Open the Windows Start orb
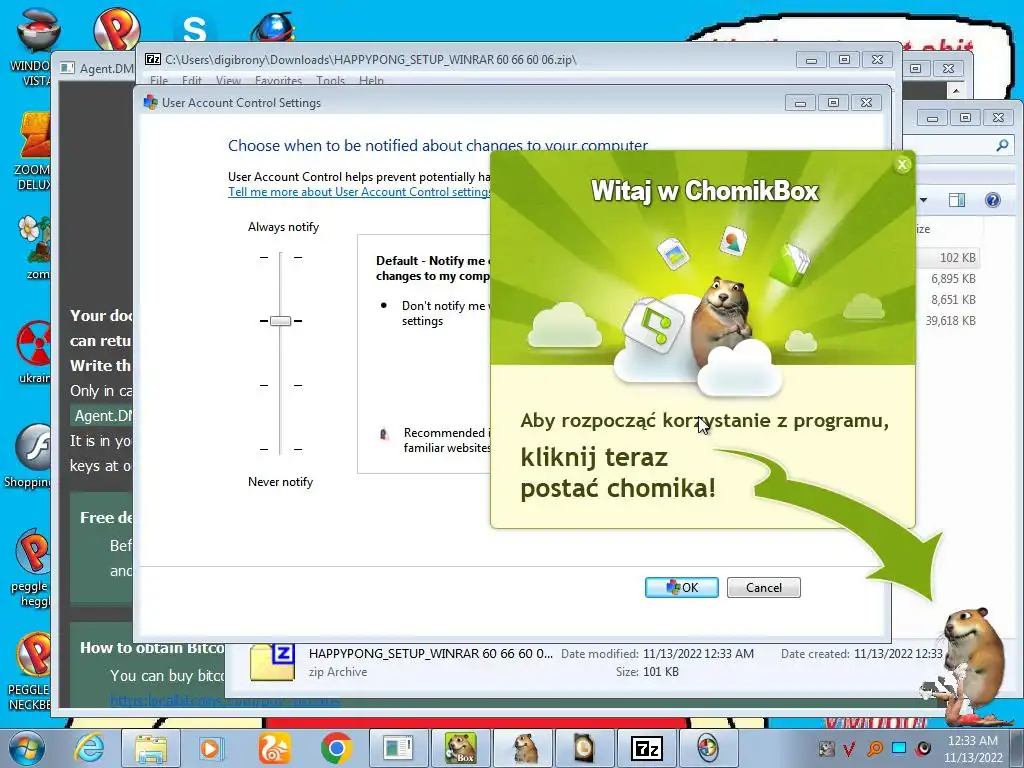The image size is (1024, 768). coord(26,748)
